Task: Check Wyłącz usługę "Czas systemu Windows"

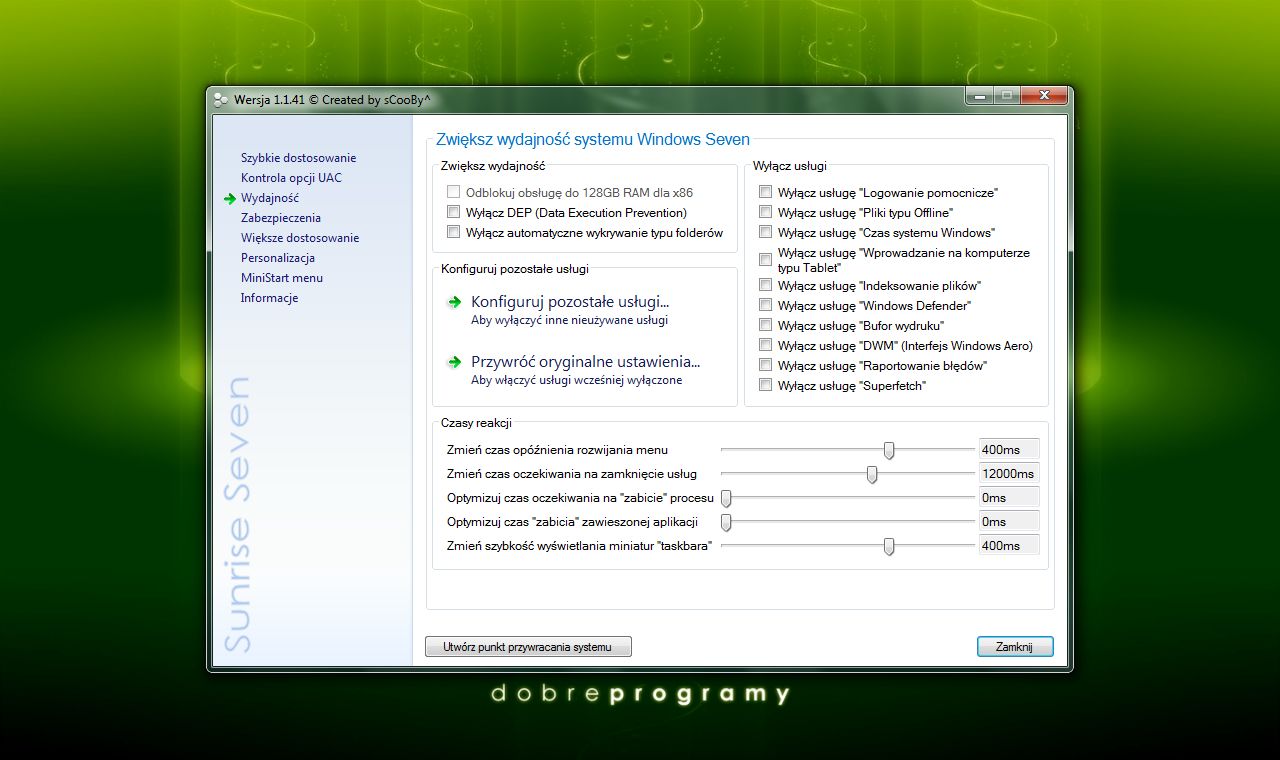Action: 765,232
